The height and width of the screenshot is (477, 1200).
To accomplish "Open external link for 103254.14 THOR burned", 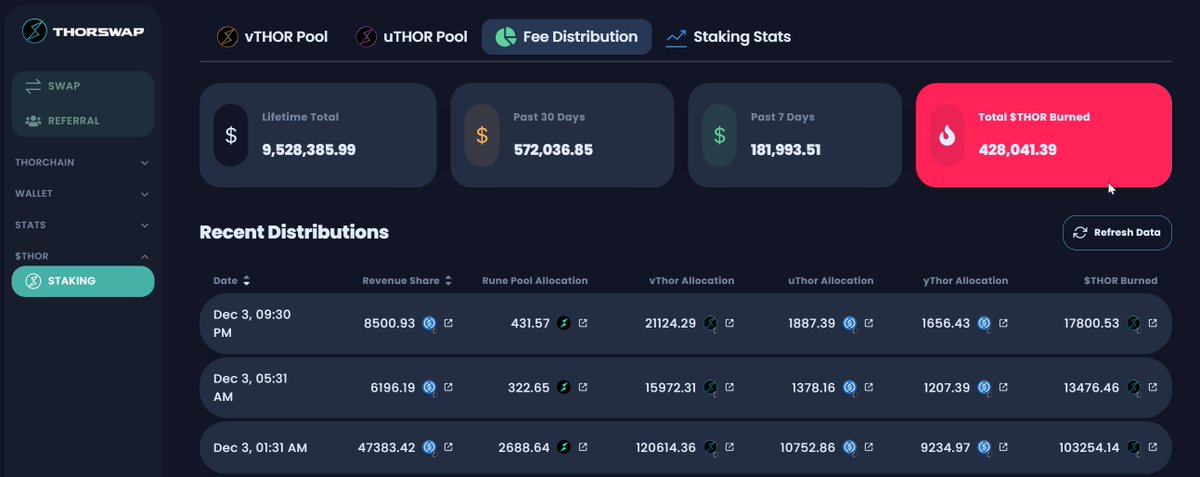I will click(1152, 448).
